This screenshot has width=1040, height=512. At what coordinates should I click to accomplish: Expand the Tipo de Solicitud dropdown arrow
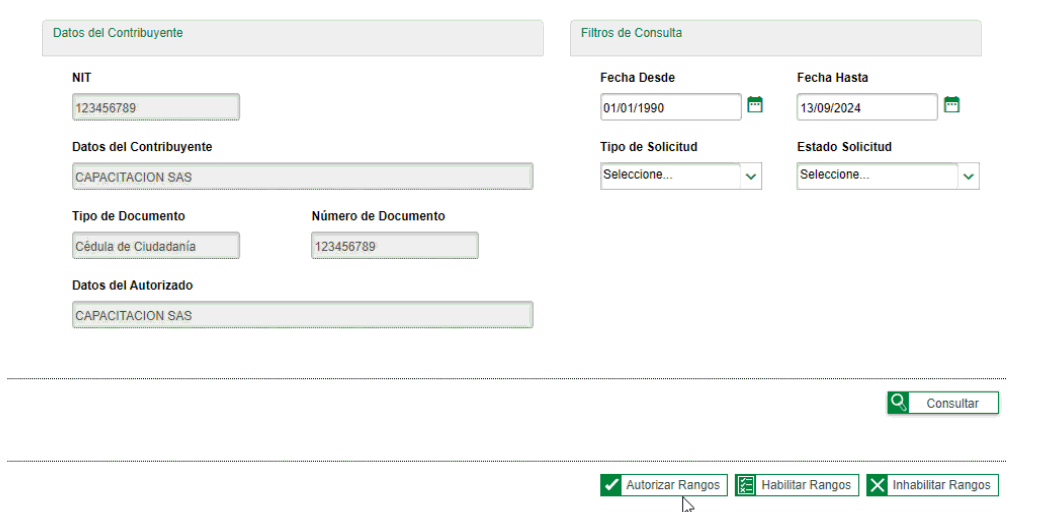point(751,176)
